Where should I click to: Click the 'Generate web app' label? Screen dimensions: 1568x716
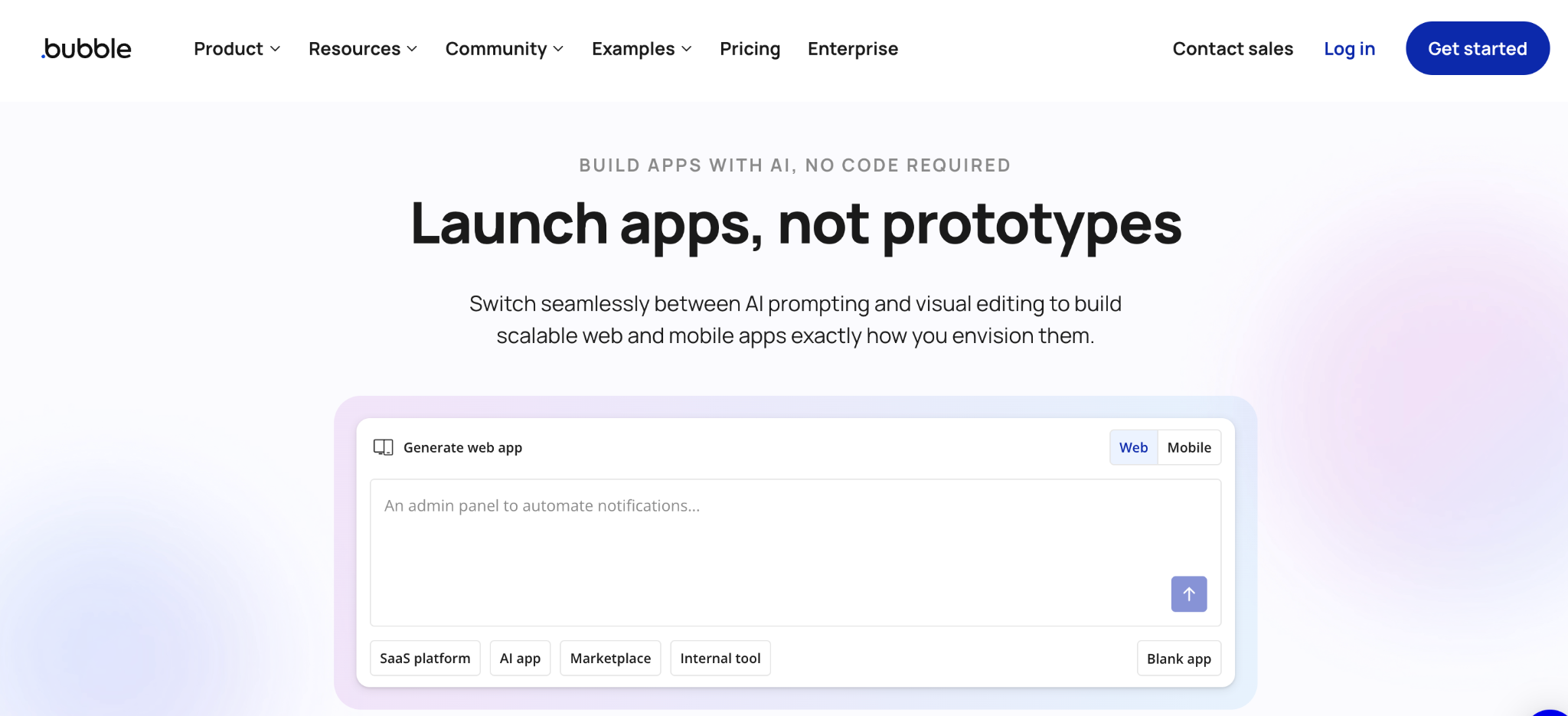point(462,447)
